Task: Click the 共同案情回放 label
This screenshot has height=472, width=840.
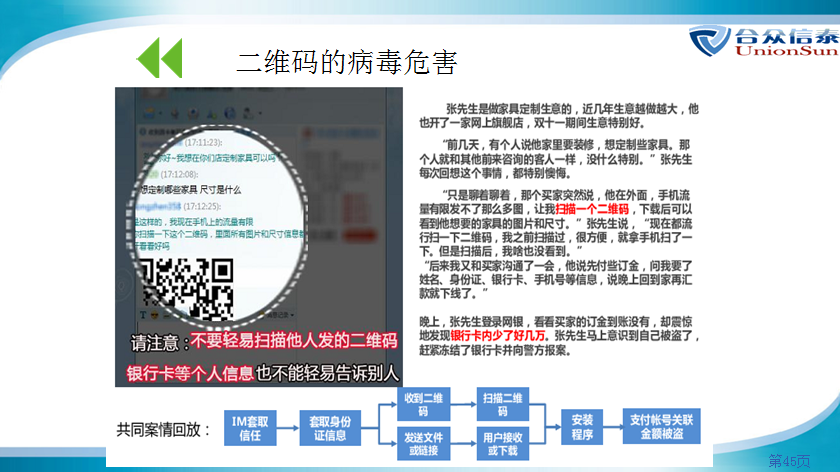Action: [x=163, y=429]
